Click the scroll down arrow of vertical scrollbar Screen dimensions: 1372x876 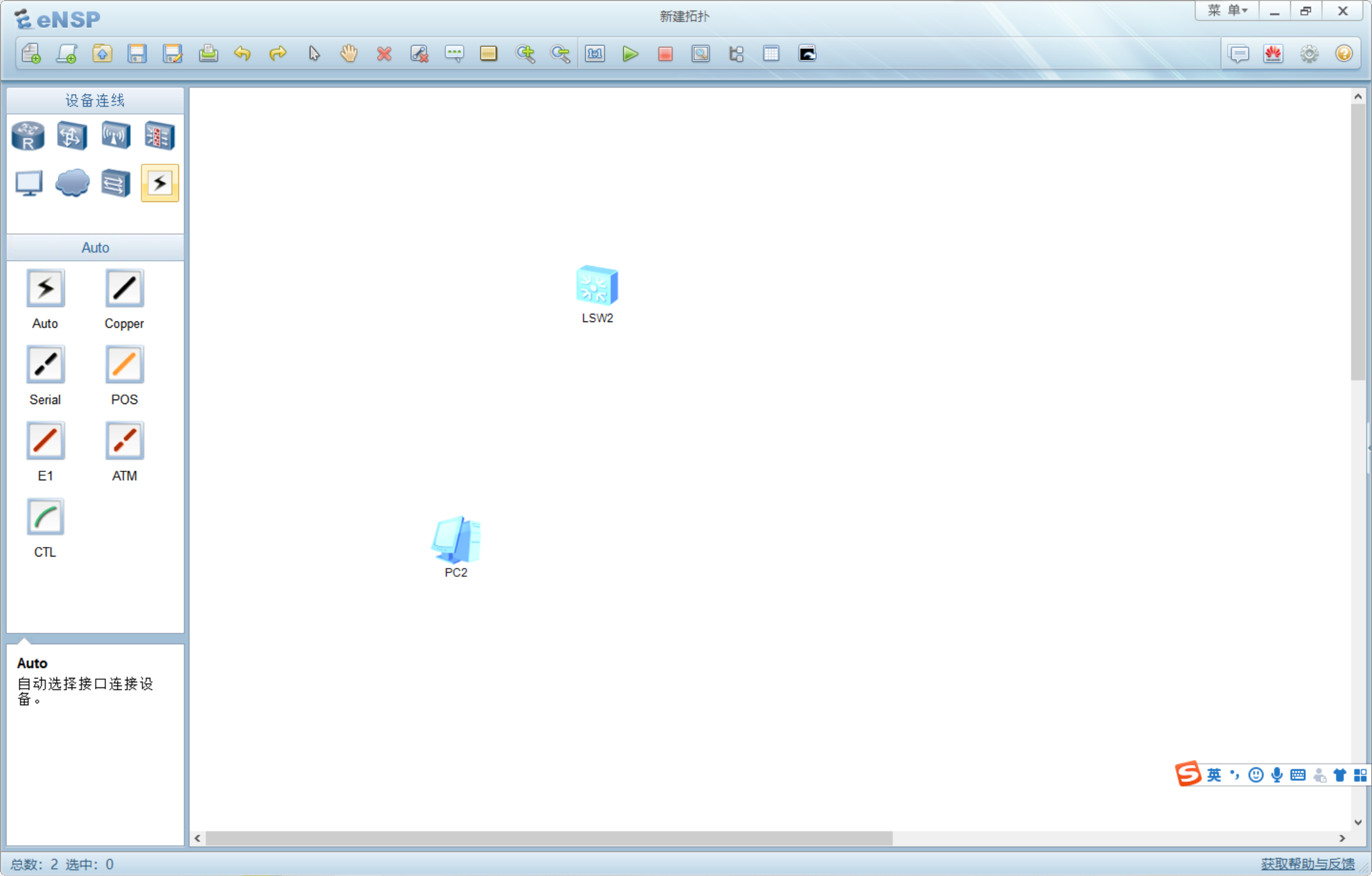[1358, 823]
